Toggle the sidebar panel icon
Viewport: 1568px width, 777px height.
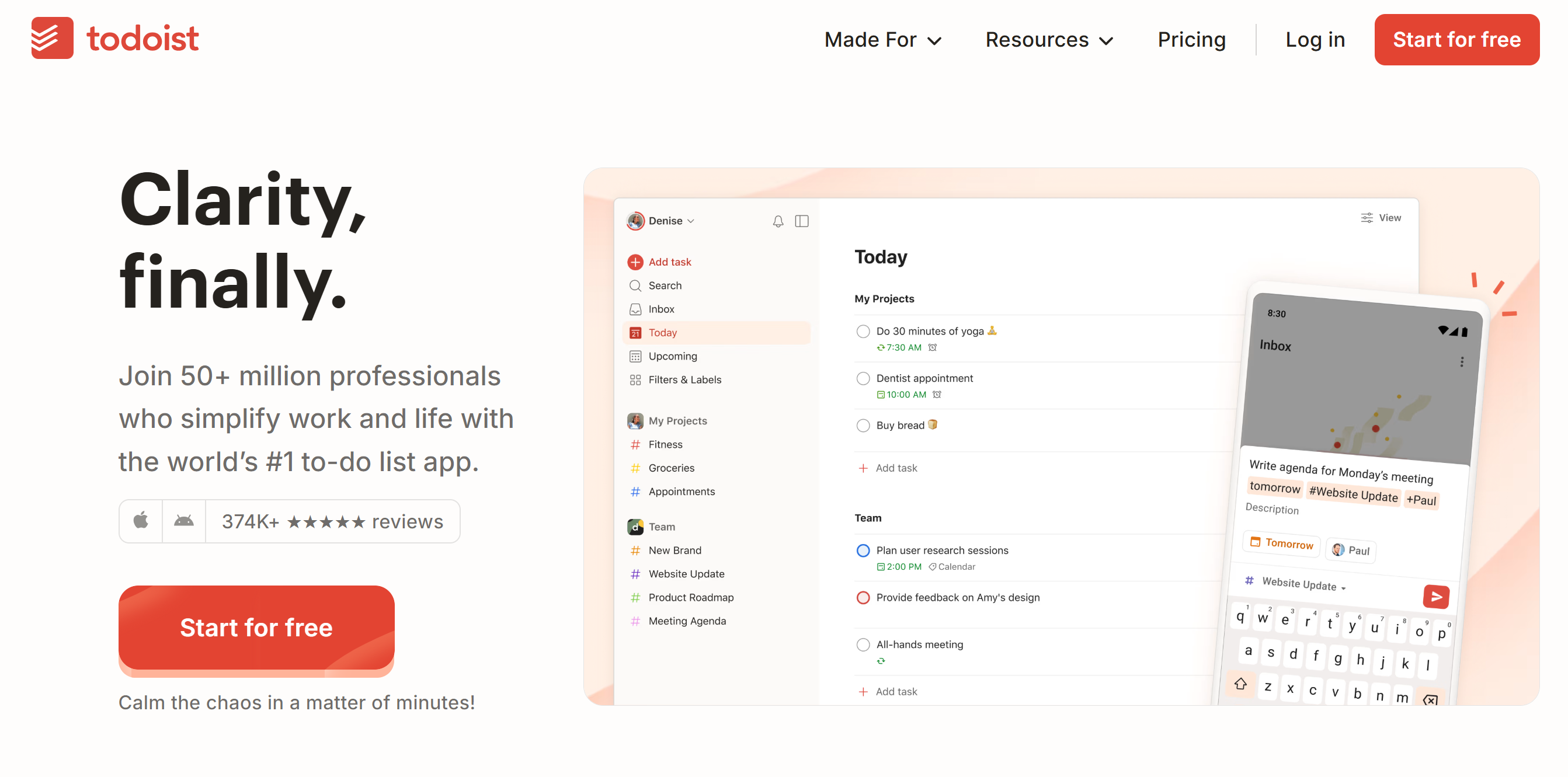point(802,221)
